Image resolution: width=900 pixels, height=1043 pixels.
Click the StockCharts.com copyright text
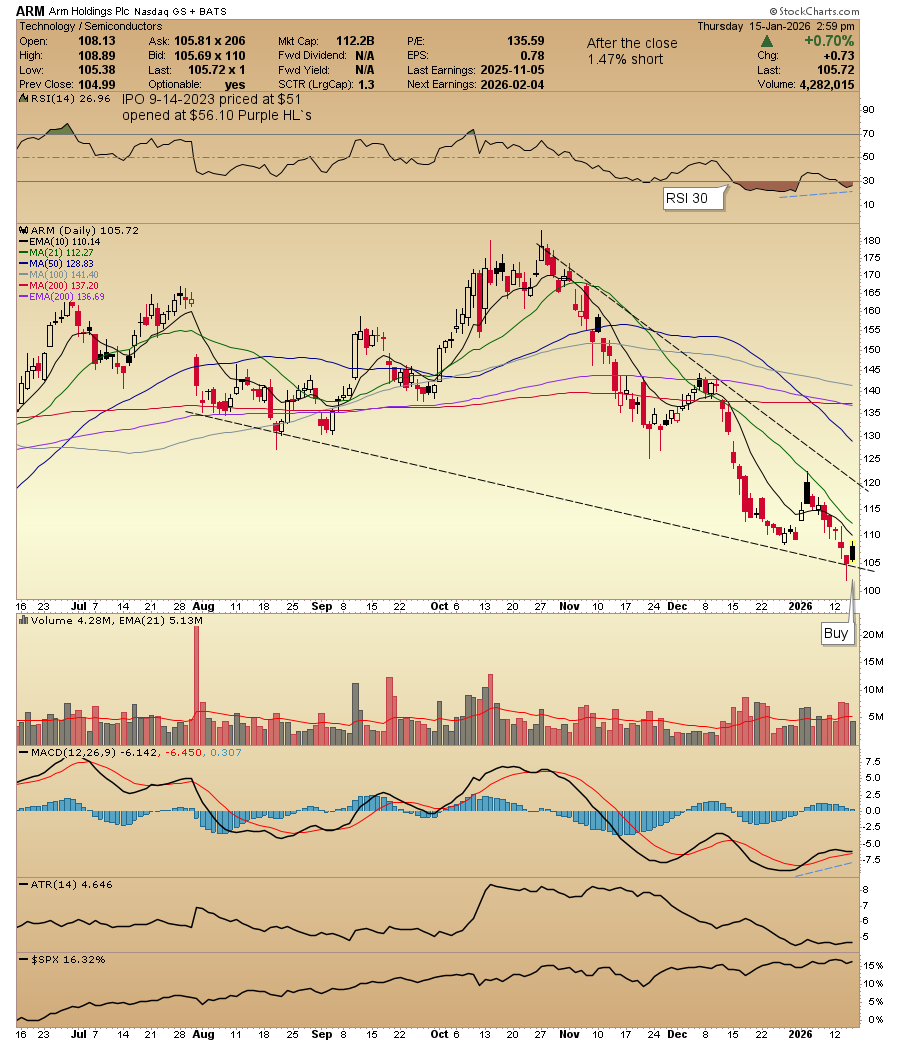(x=814, y=11)
